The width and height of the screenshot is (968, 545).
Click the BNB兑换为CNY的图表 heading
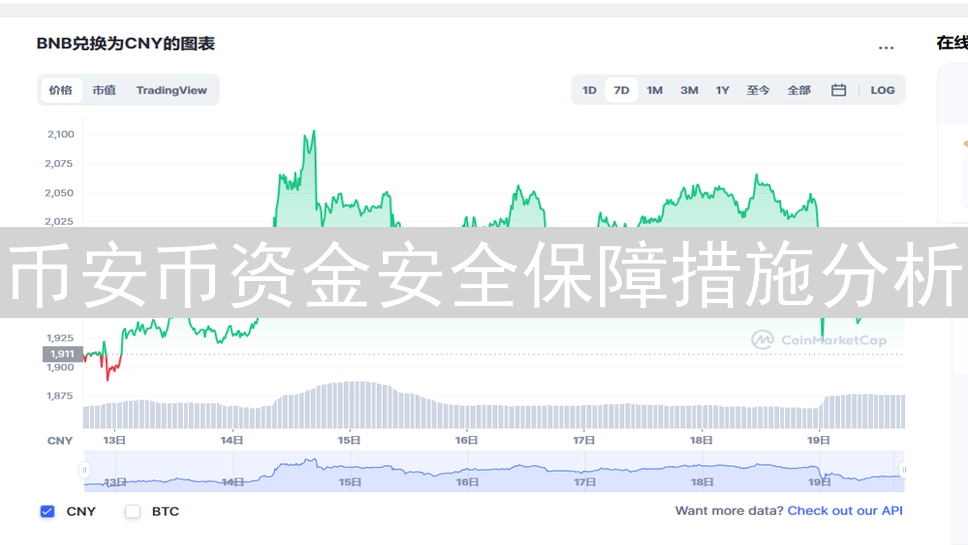[126, 44]
